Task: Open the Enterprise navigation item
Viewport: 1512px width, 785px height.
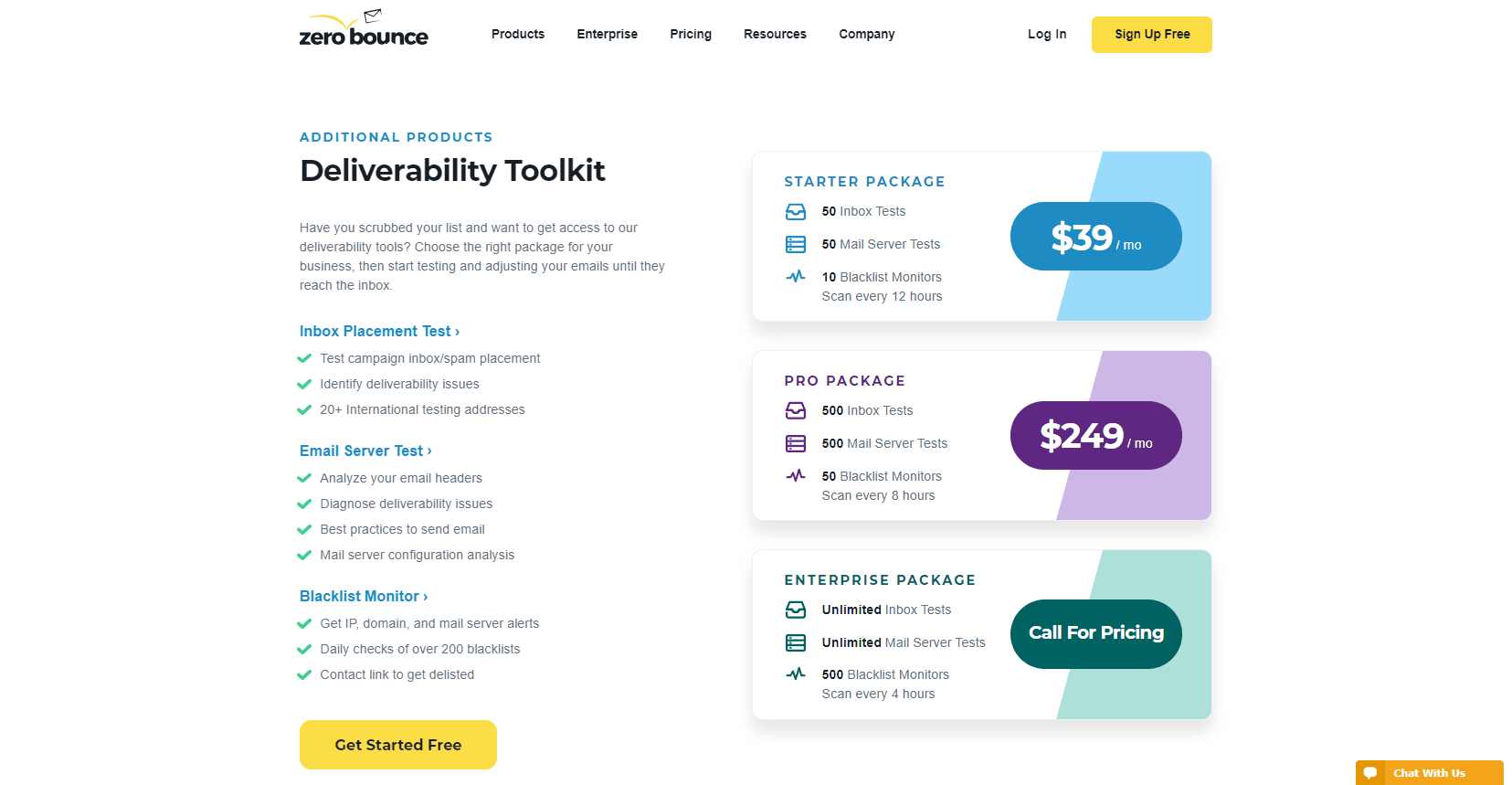Action: 608,35
